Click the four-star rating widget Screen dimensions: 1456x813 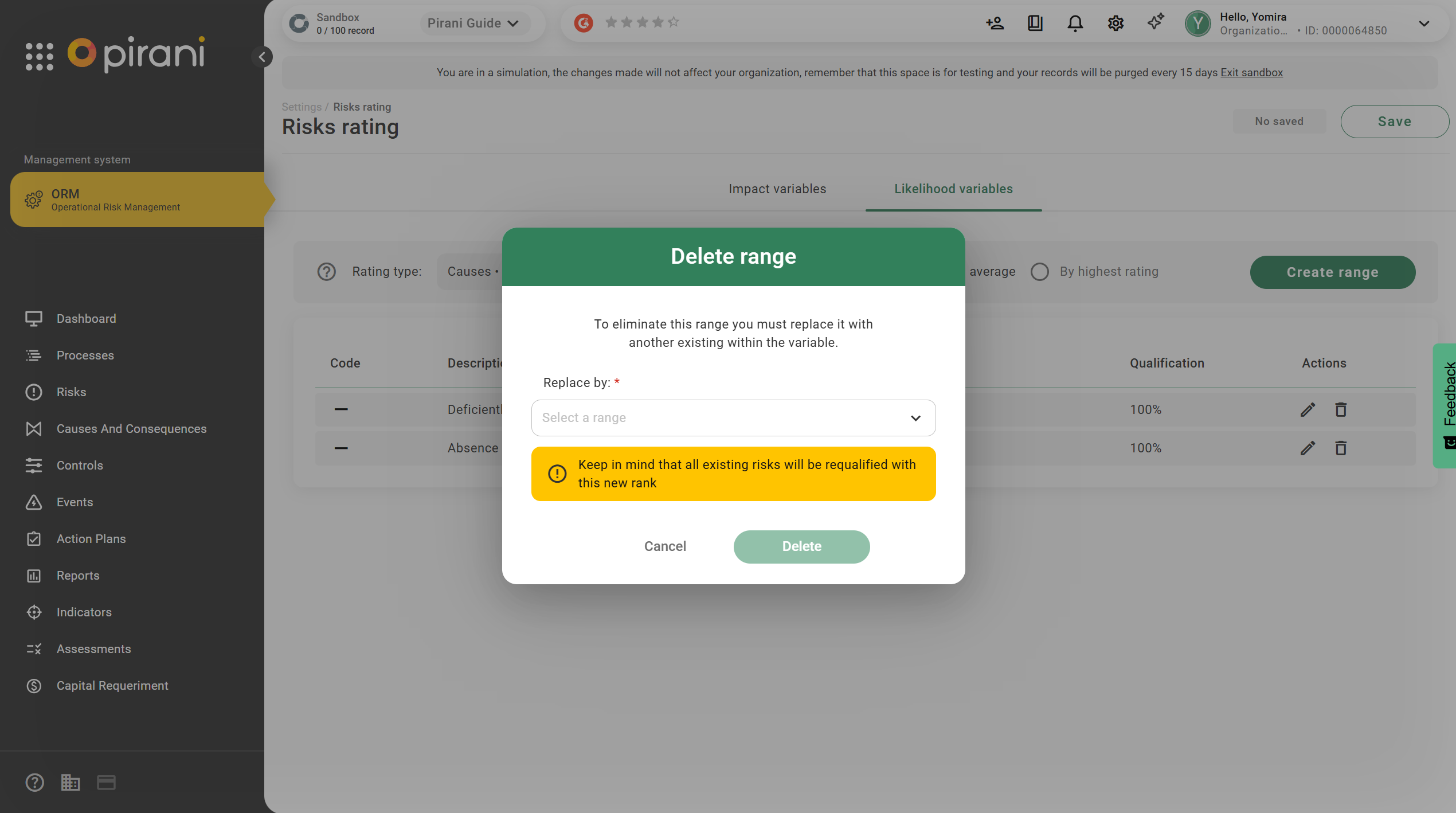tap(642, 22)
